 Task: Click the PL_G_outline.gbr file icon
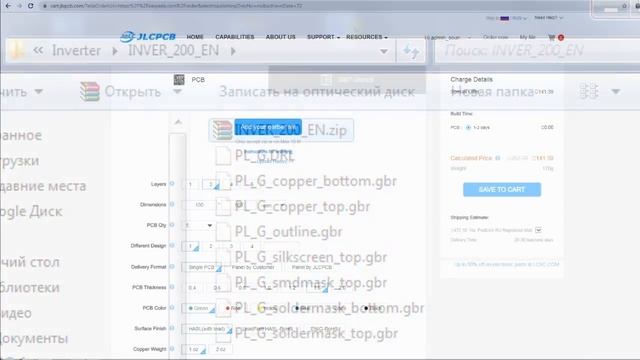[223, 232]
